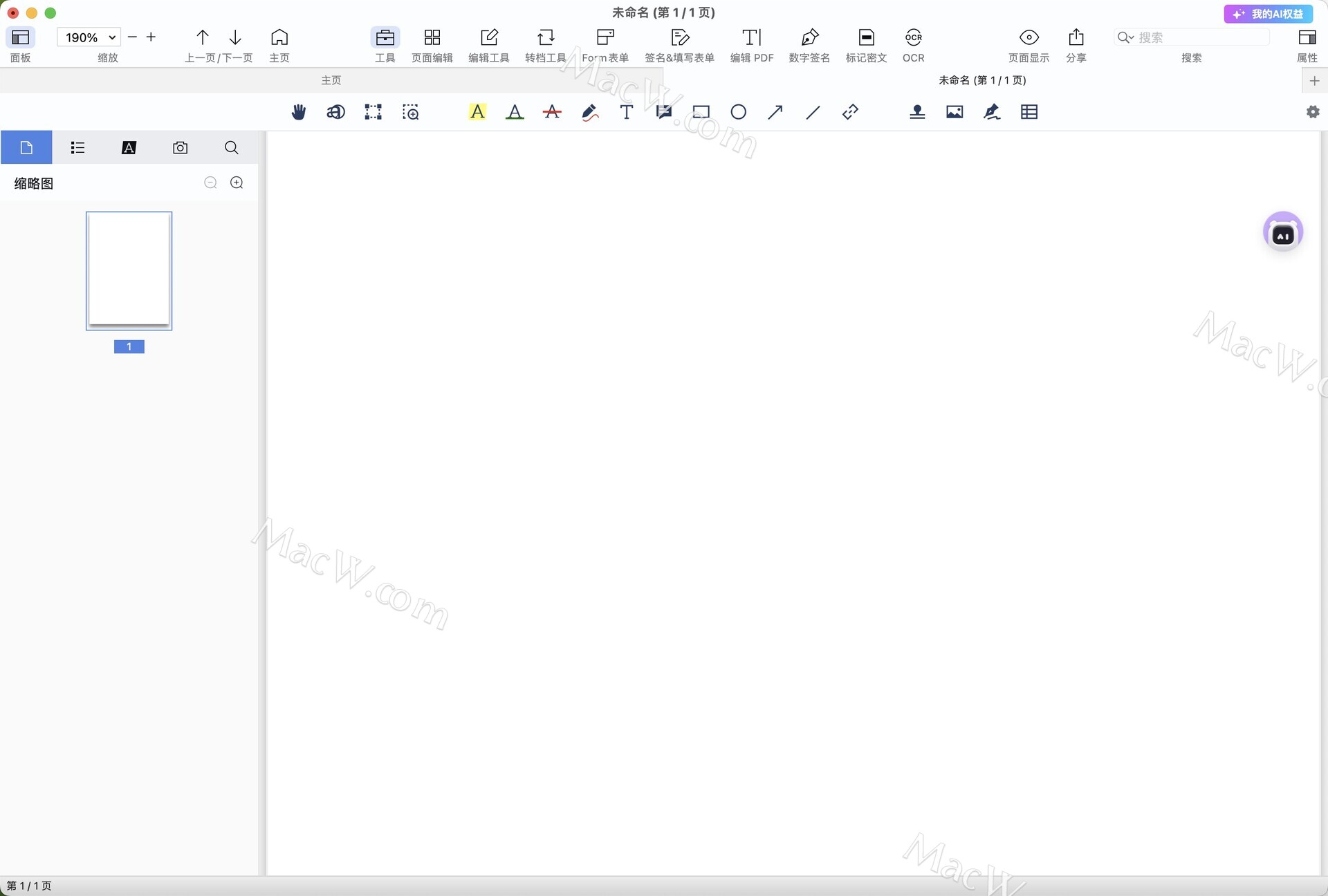Open 标记密文 redaction tool
This screenshot has width=1328, height=896.
coord(867,37)
